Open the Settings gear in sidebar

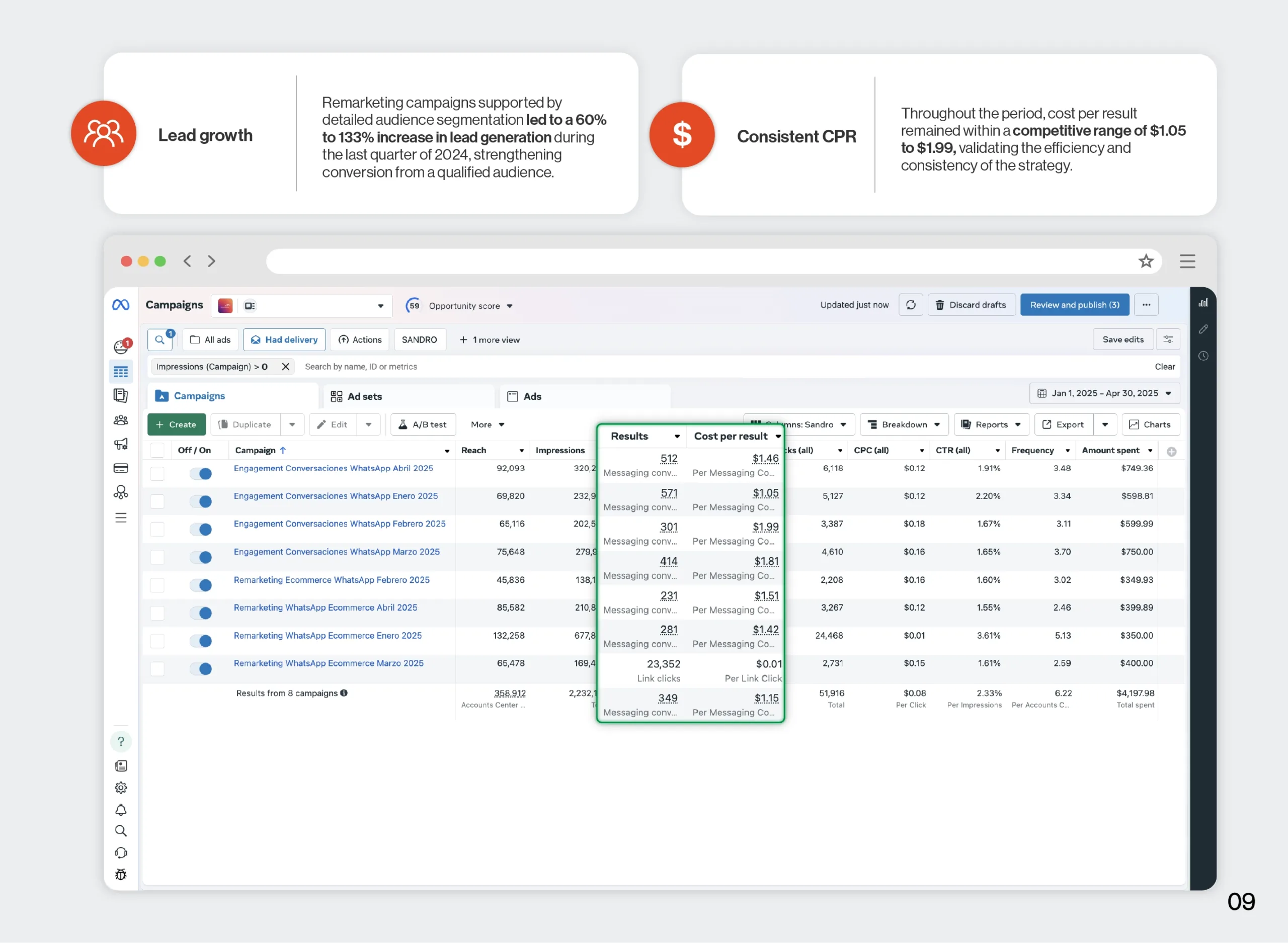click(x=120, y=788)
